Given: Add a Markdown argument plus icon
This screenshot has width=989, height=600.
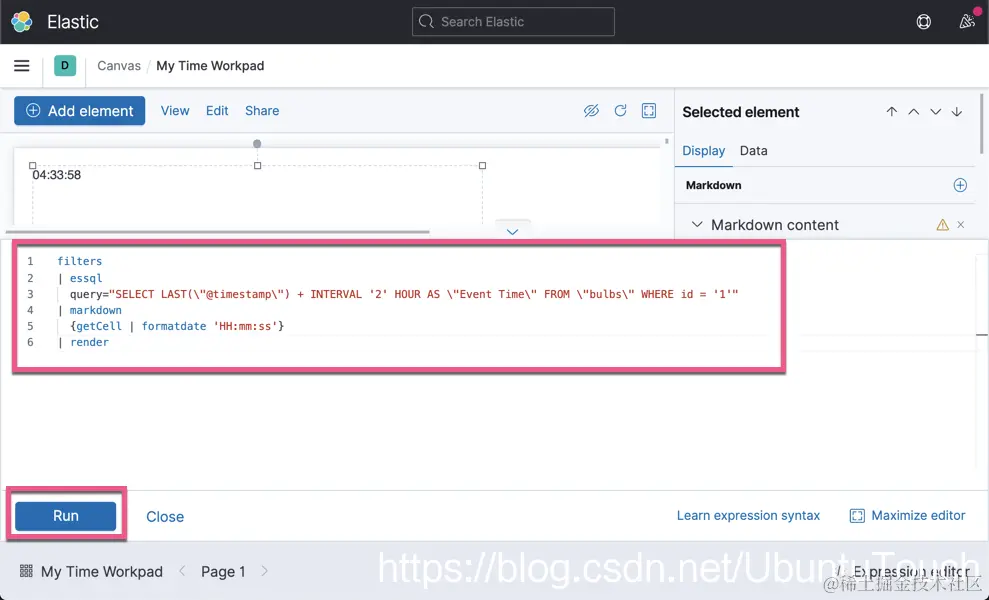Looking at the screenshot, I should (x=960, y=185).
